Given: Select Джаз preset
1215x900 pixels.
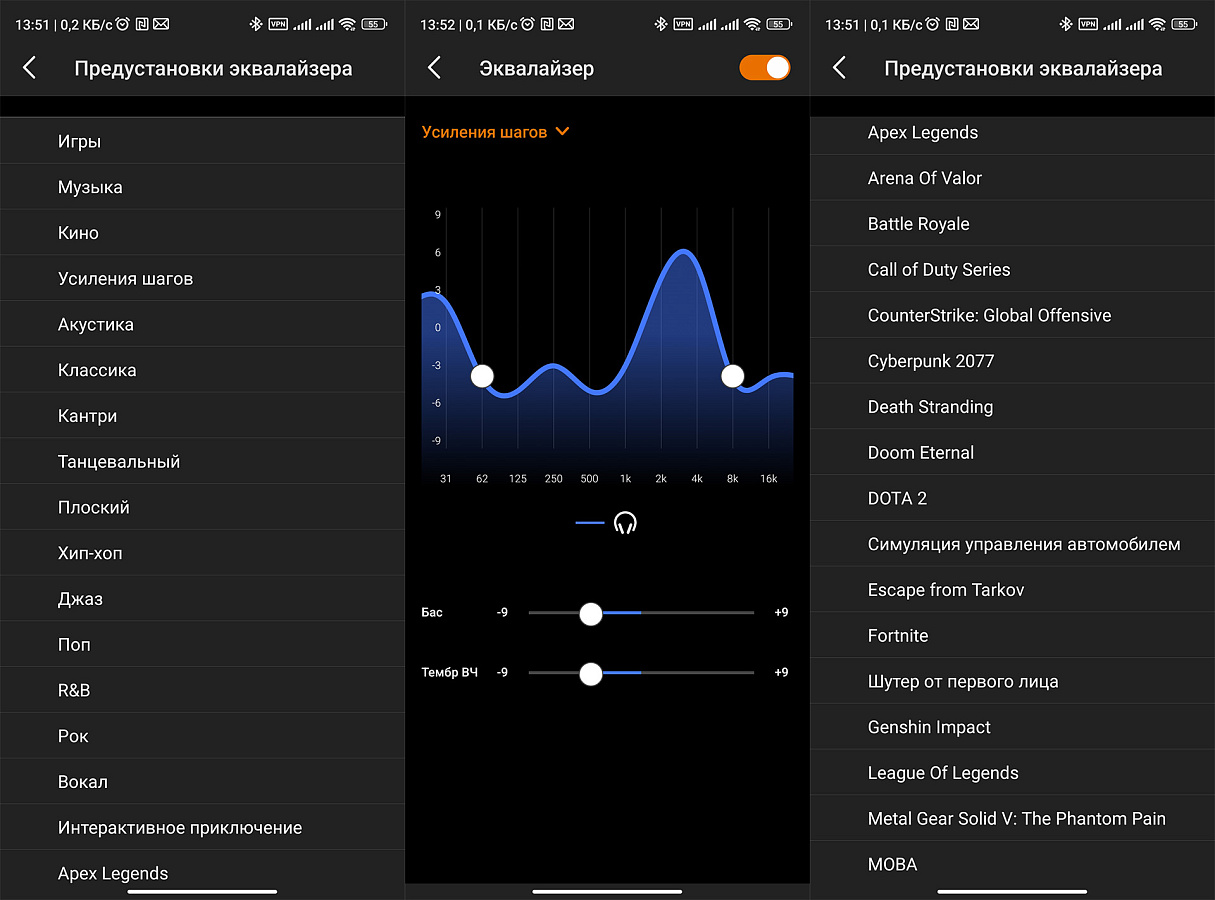Looking at the screenshot, I should coord(202,599).
